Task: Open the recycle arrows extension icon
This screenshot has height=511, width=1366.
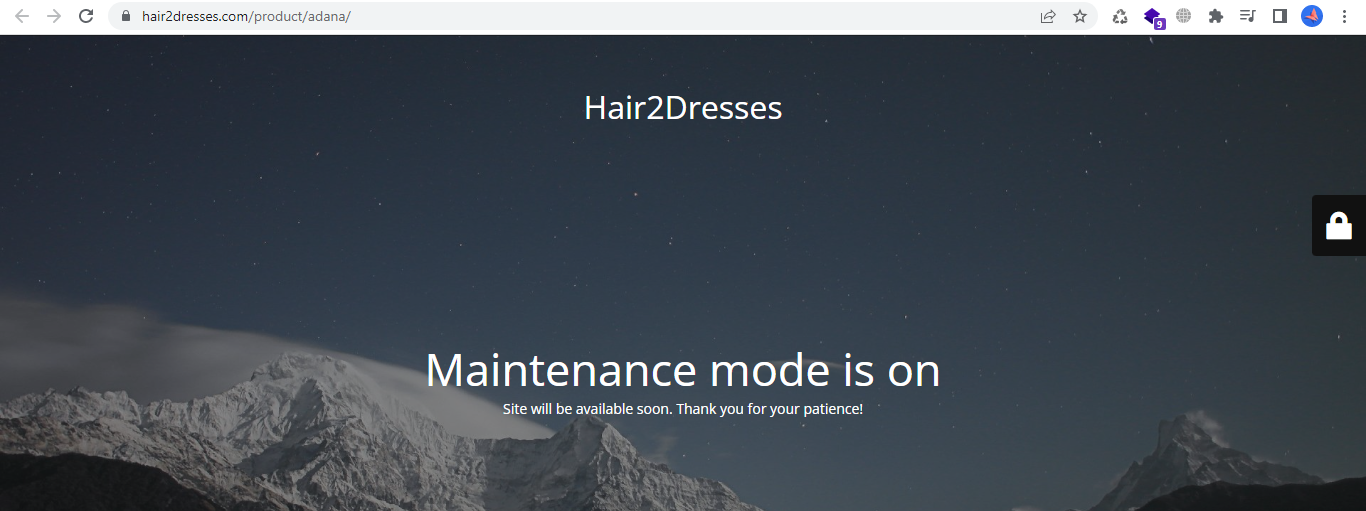Action: [1120, 16]
